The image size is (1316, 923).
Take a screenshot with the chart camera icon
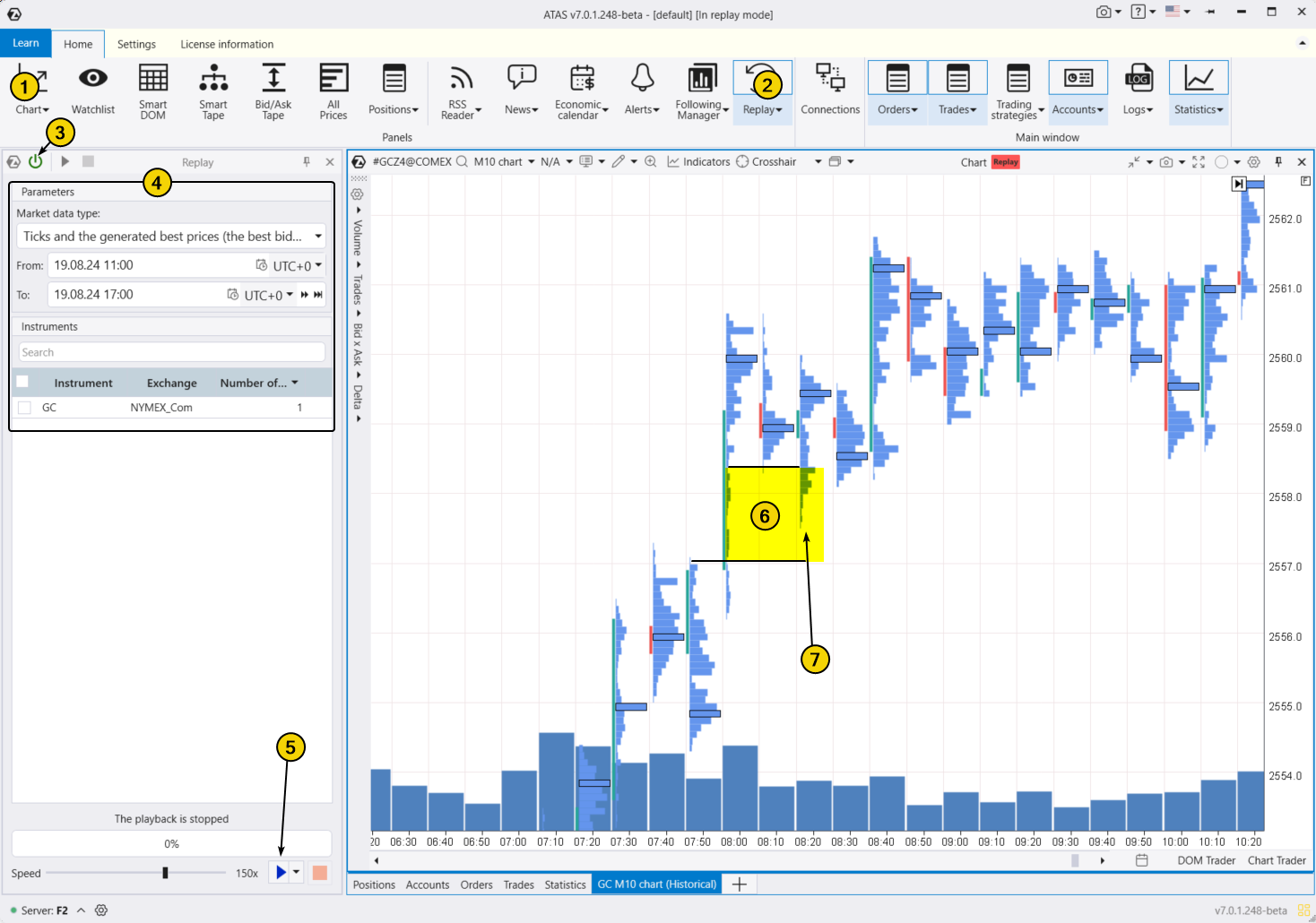[x=1166, y=162]
